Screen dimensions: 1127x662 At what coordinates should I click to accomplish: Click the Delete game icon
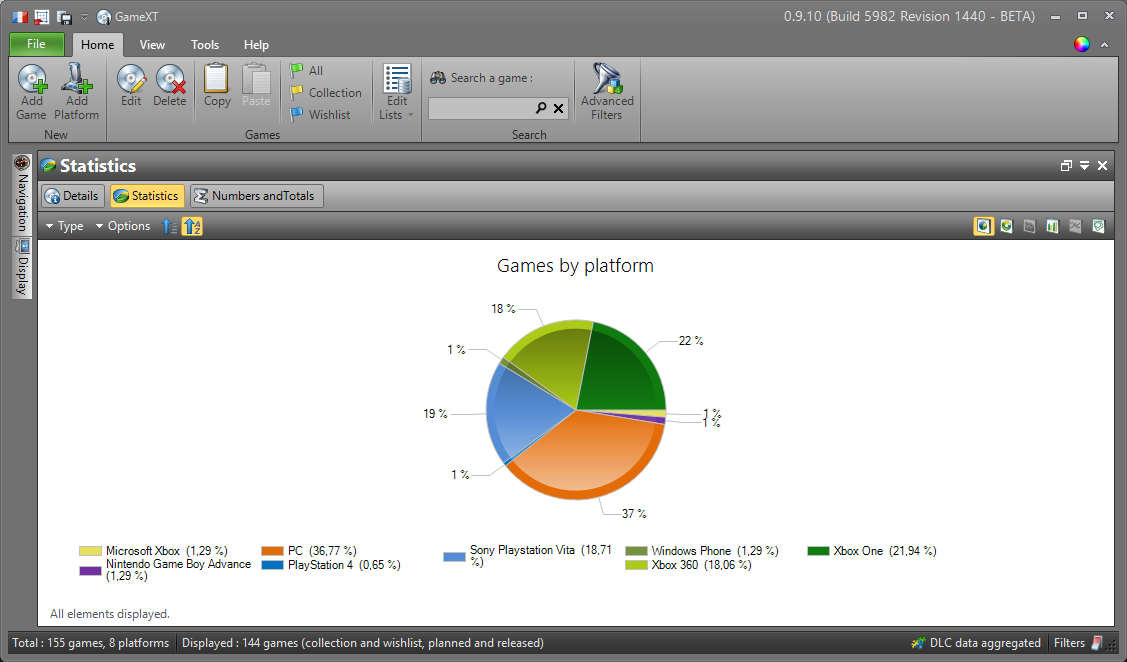click(x=170, y=80)
